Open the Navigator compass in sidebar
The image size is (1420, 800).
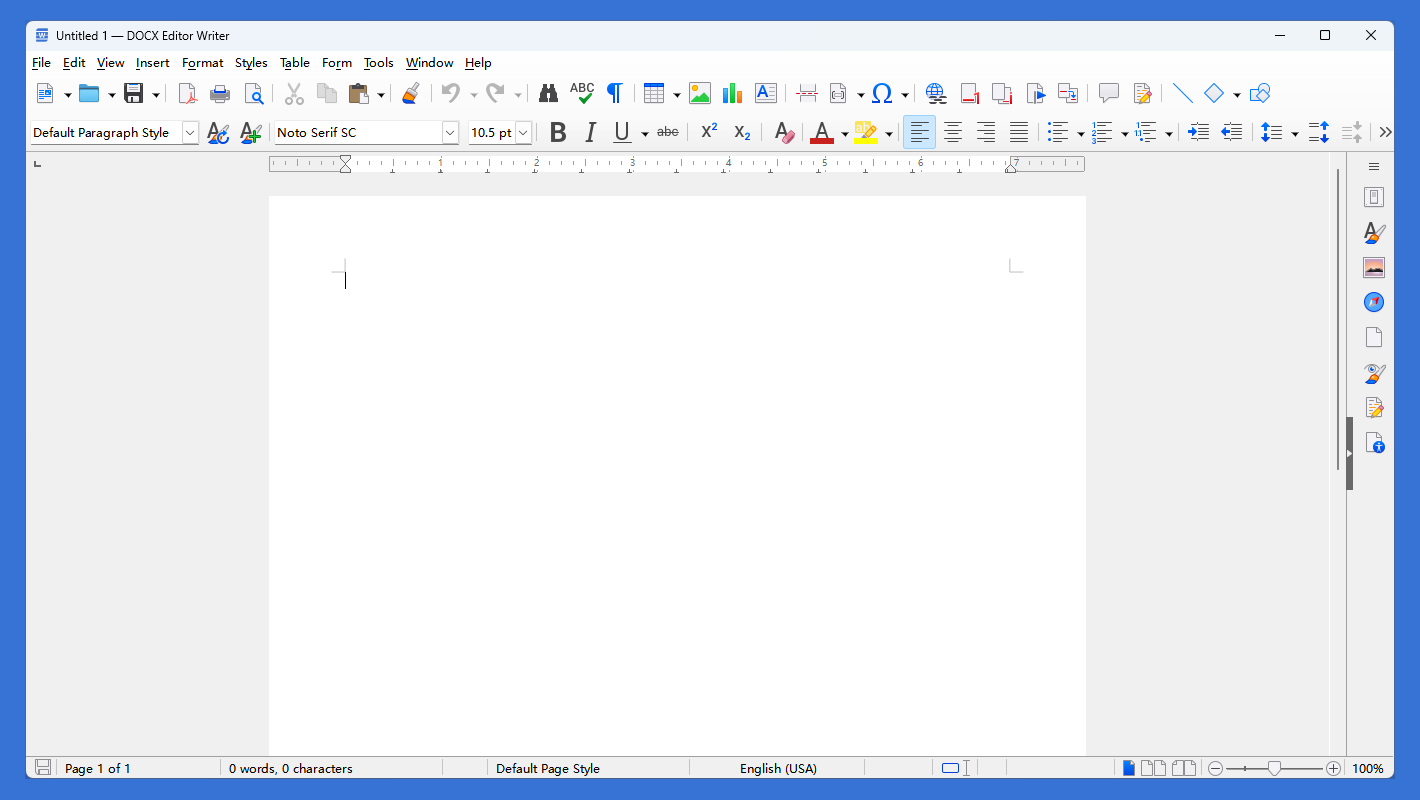pos(1374,302)
